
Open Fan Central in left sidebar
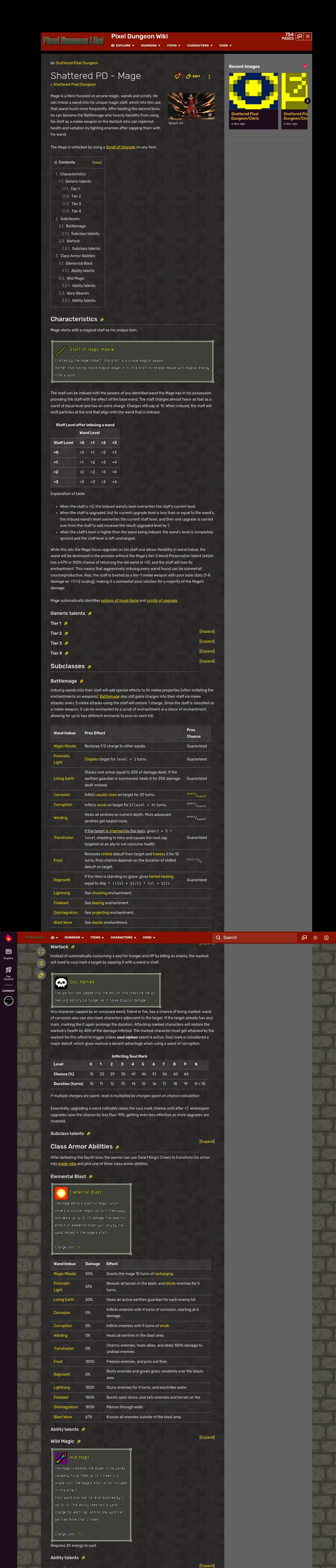tap(9, 973)
